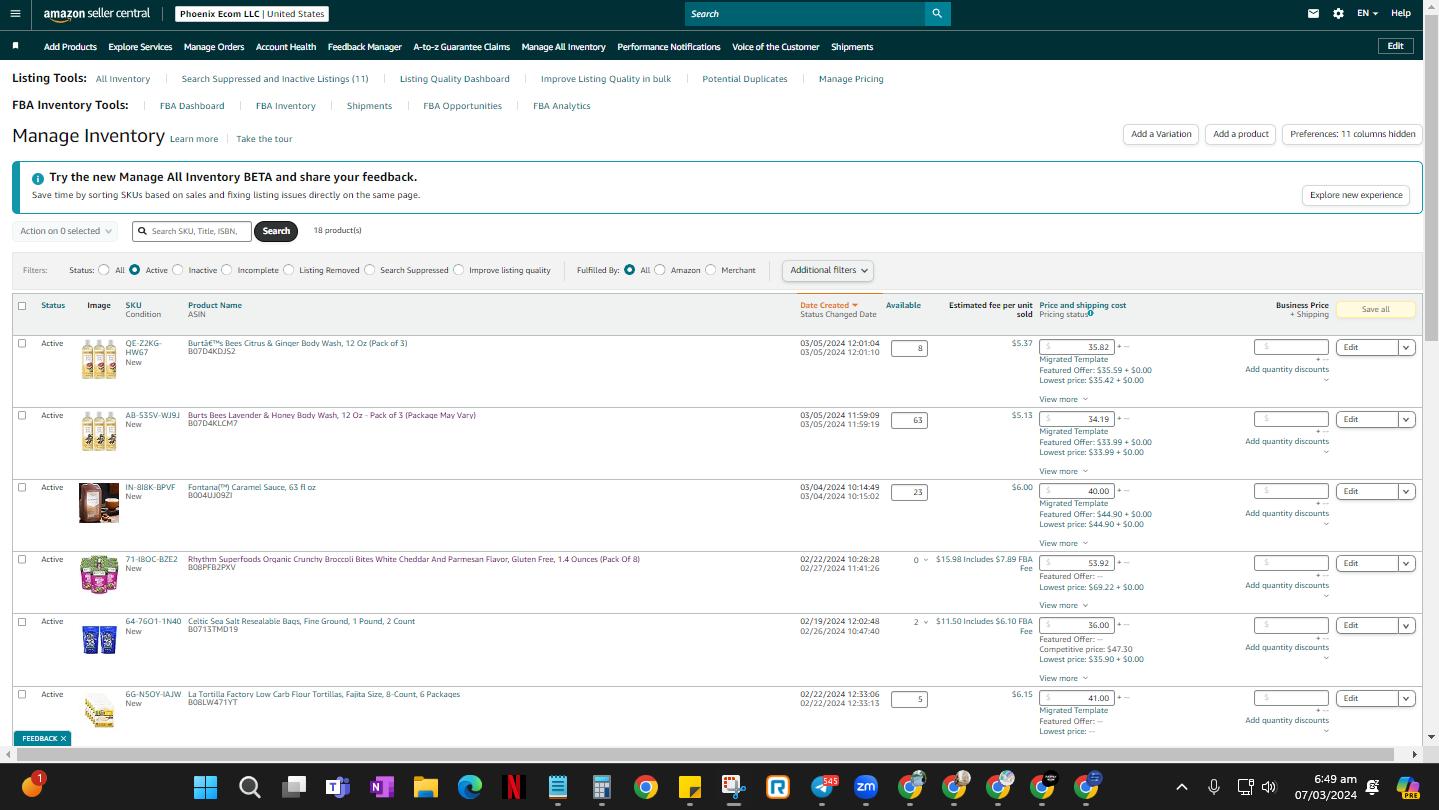This screenshot has height=810, width=1439.
Task: Click the info icon in BETA banner
Action: tap(38, 178)
